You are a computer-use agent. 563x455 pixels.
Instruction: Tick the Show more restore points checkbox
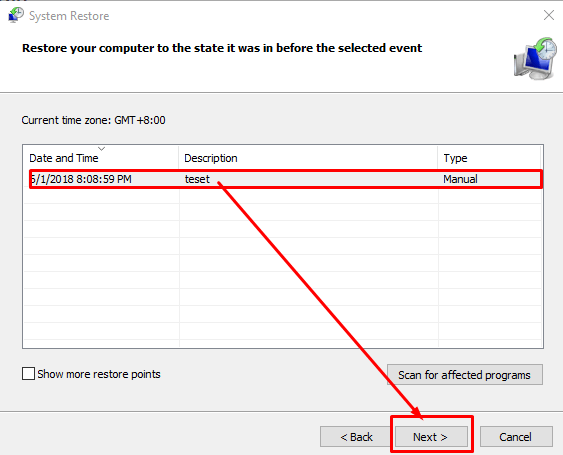pos(28,373)
